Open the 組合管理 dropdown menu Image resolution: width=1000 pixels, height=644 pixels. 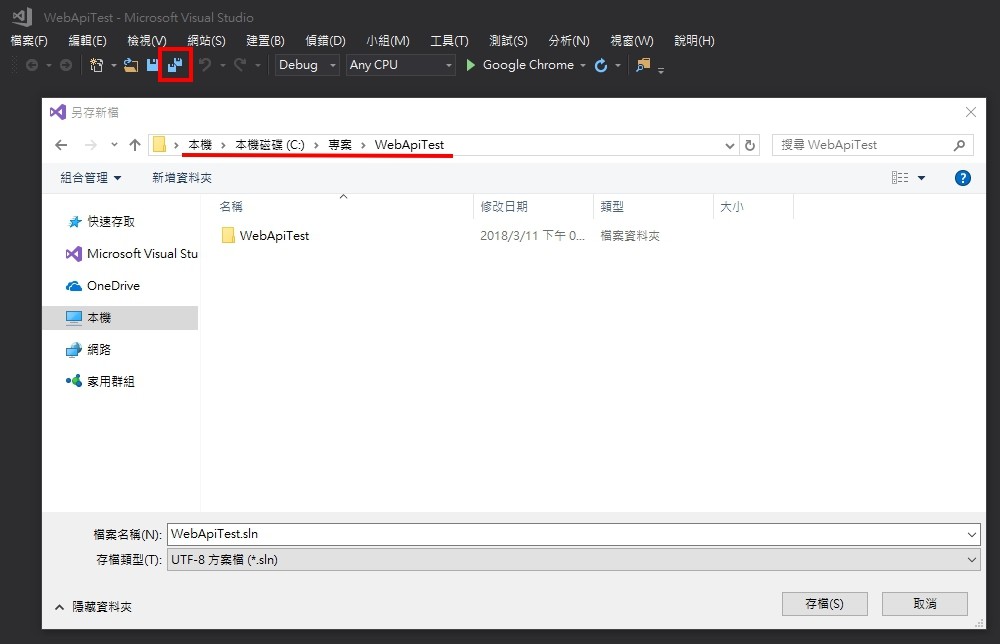click(91, 178)
